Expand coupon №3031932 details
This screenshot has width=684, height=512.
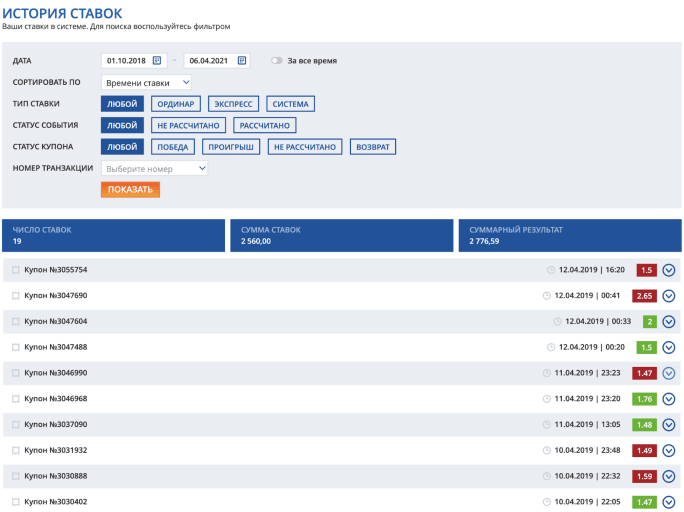coord(669,450)
